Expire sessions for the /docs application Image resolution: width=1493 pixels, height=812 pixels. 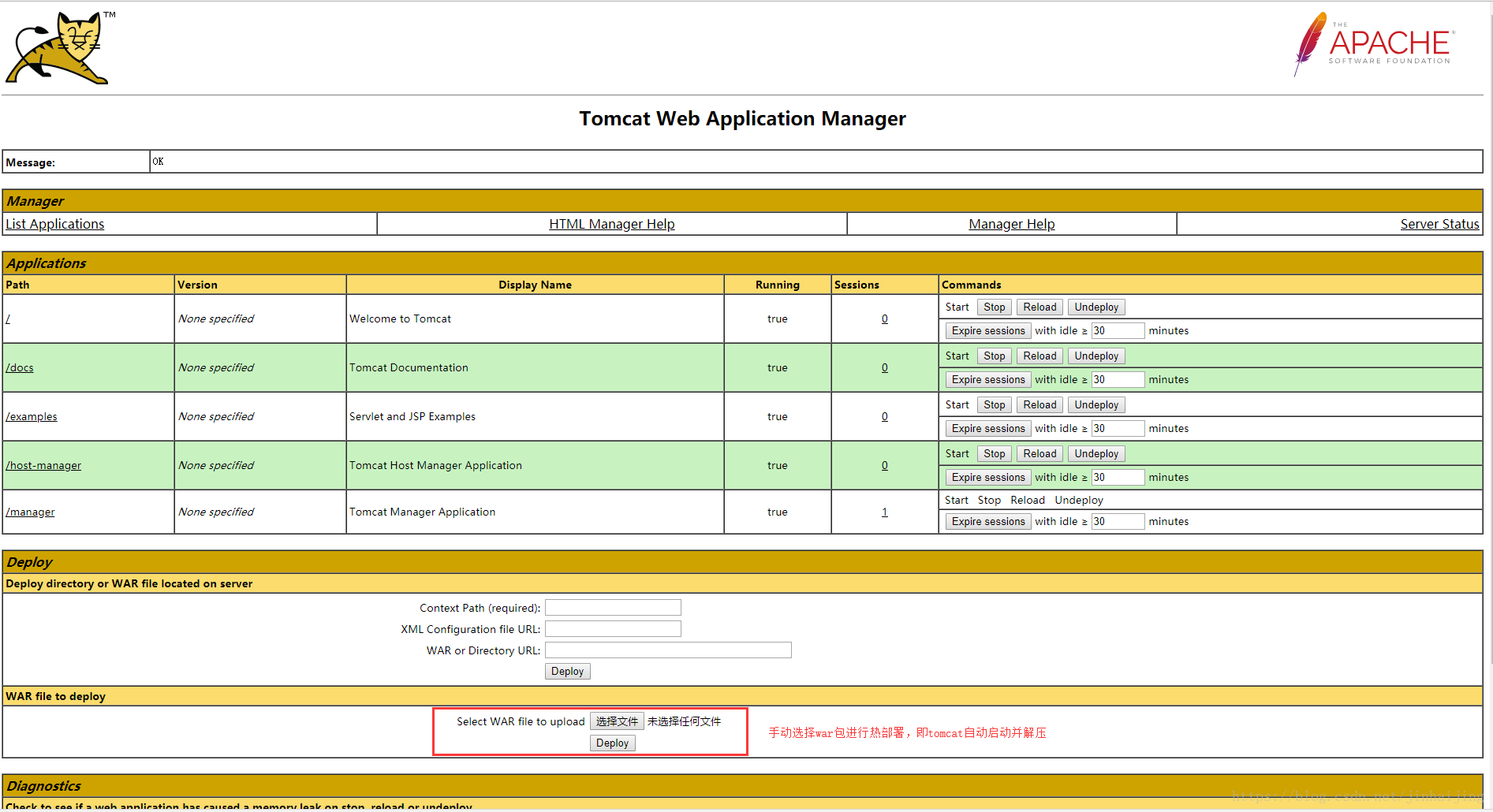(x=988, y=380)
